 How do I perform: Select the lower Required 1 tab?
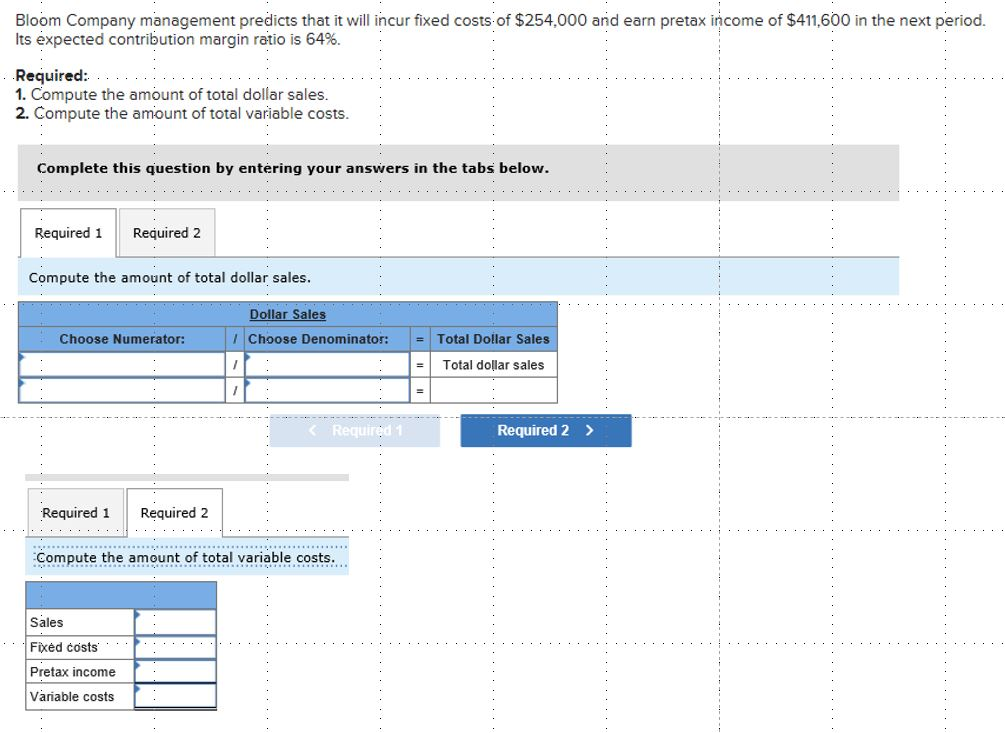coord(76,513)
